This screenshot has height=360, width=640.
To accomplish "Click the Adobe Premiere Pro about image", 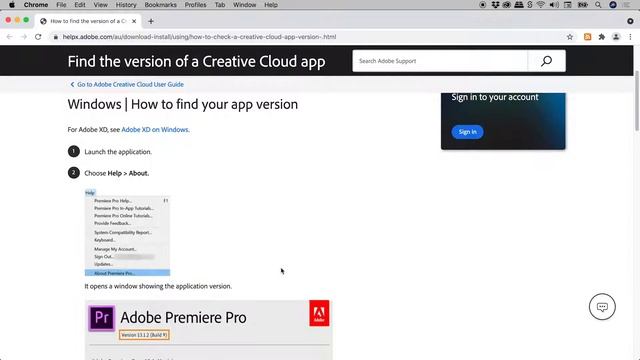I will pyautogui.click(x=208, y=330).
